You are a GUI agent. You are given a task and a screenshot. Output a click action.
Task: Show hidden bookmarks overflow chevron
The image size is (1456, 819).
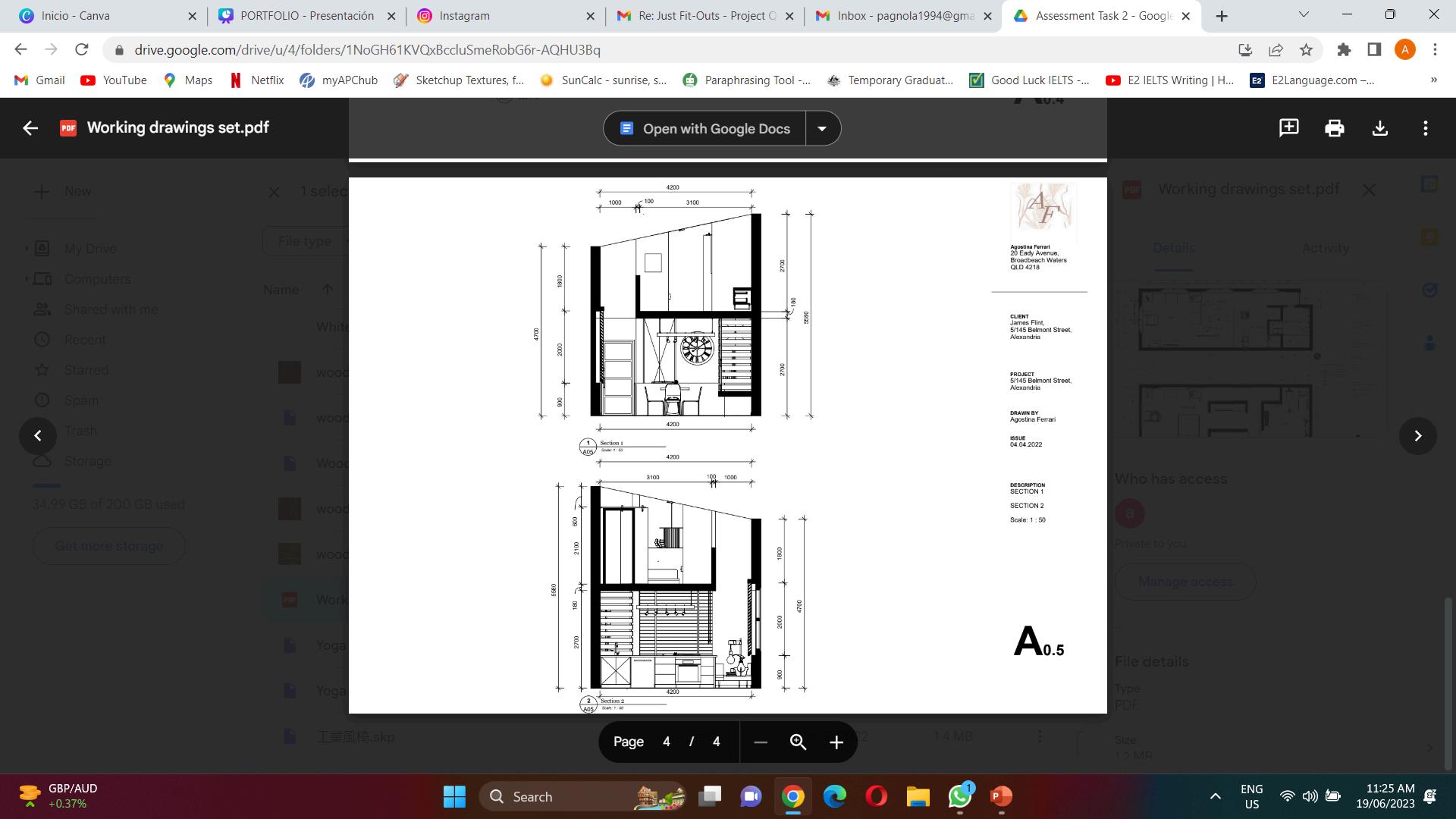(1433, 80)
